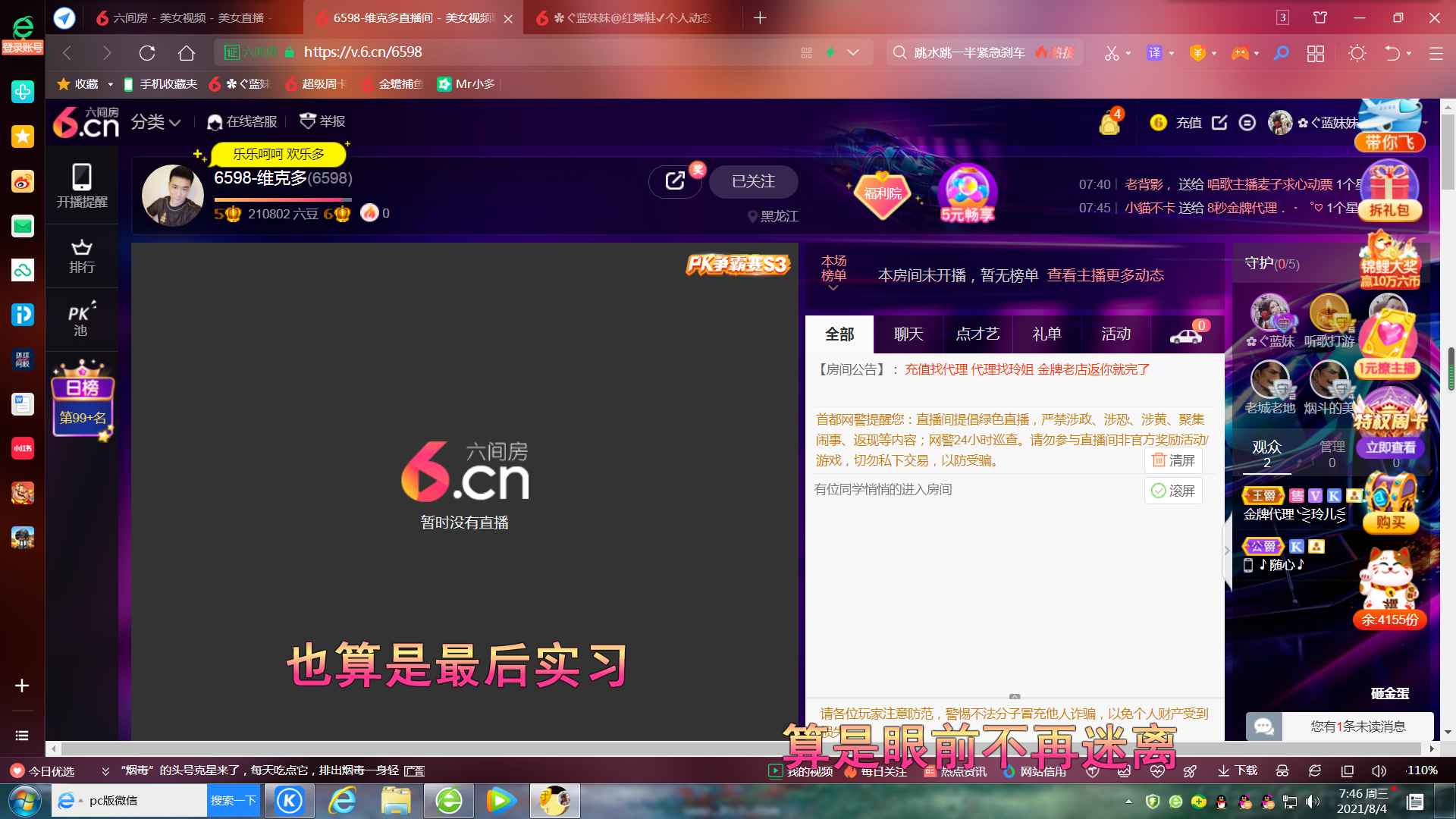Expand the 收藏 bookmarks dropdown
This screenshot has height=819, width=1456.
[x=111, y=84]
